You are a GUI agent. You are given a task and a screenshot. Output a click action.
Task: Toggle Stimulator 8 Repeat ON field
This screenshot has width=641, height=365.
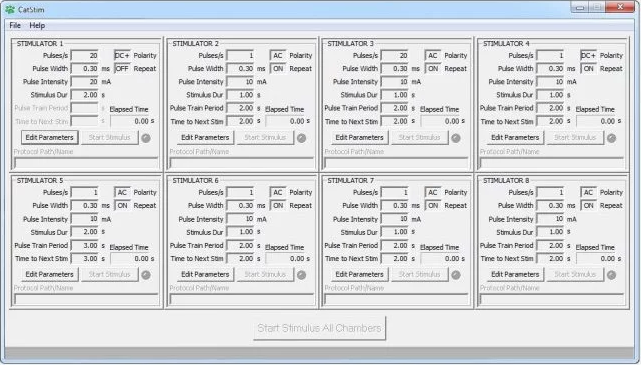588,206
